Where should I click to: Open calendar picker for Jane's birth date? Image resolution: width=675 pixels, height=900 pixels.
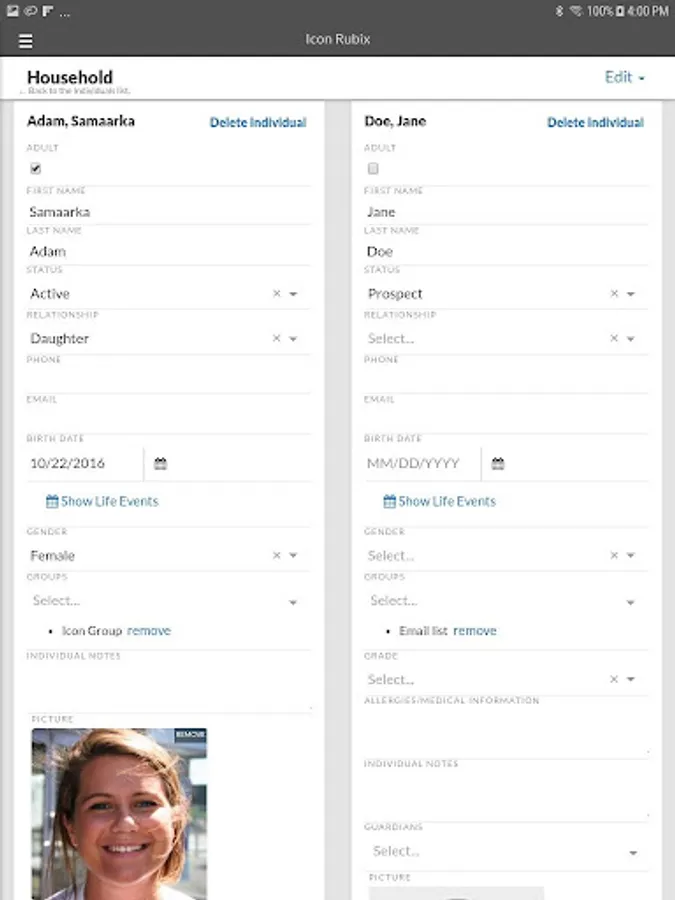(498, 464)
